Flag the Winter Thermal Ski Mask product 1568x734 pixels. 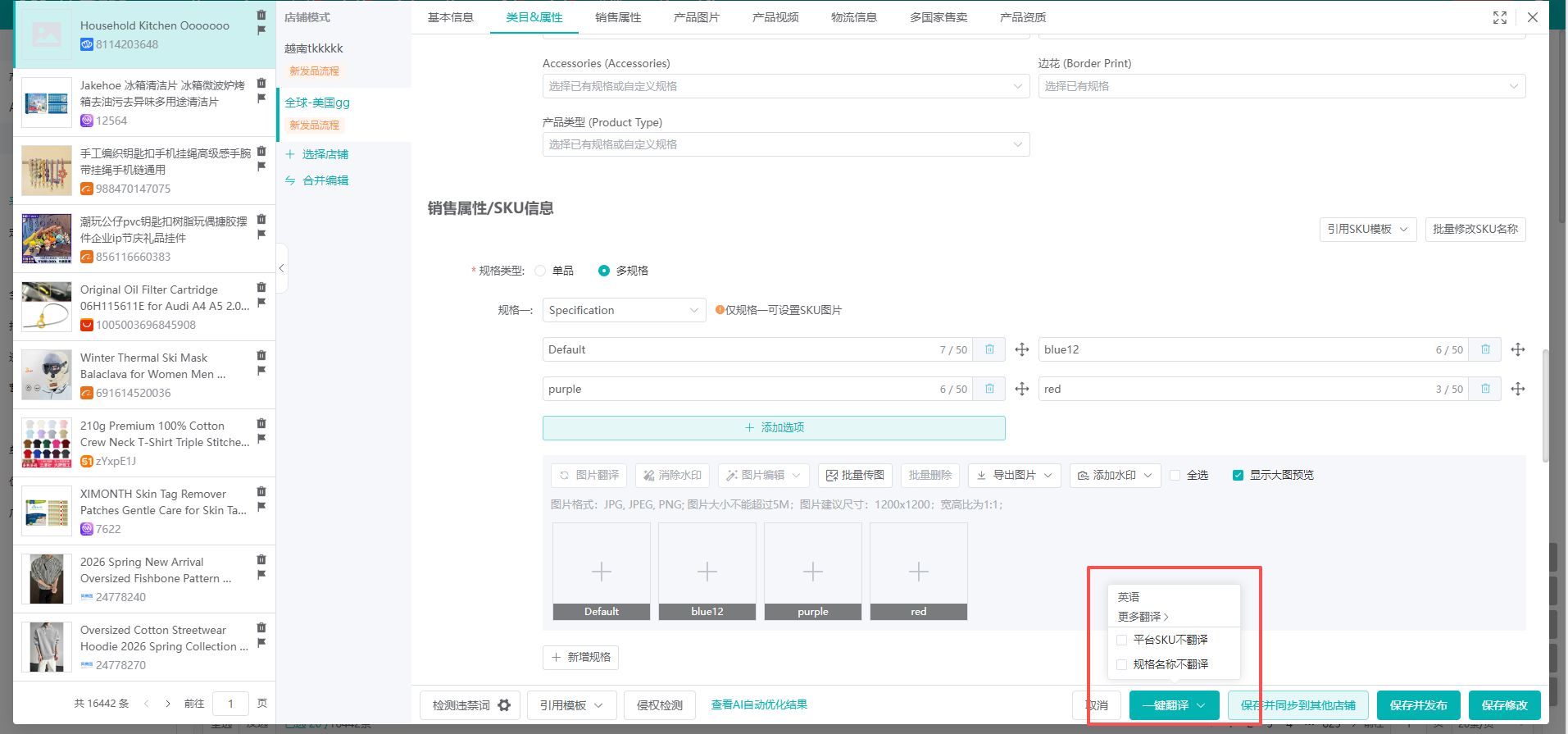pos(261,371)
